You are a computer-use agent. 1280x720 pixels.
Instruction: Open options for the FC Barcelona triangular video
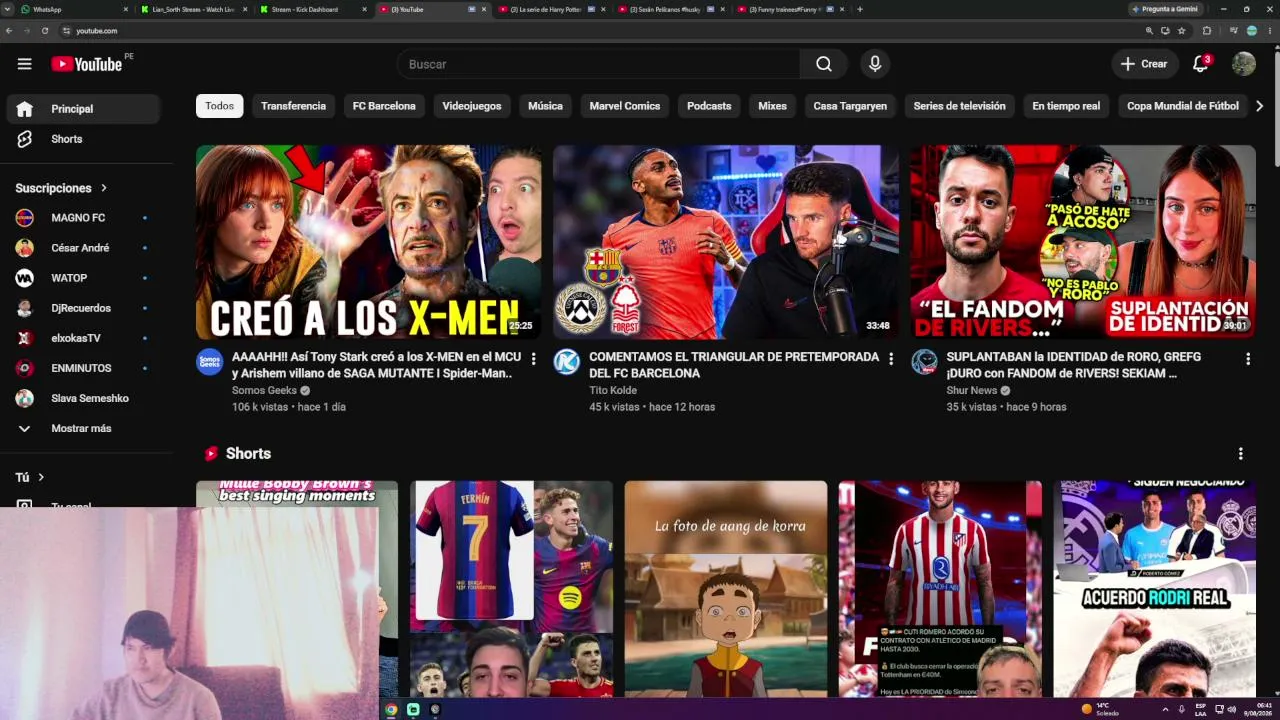[x=891, y=359]
